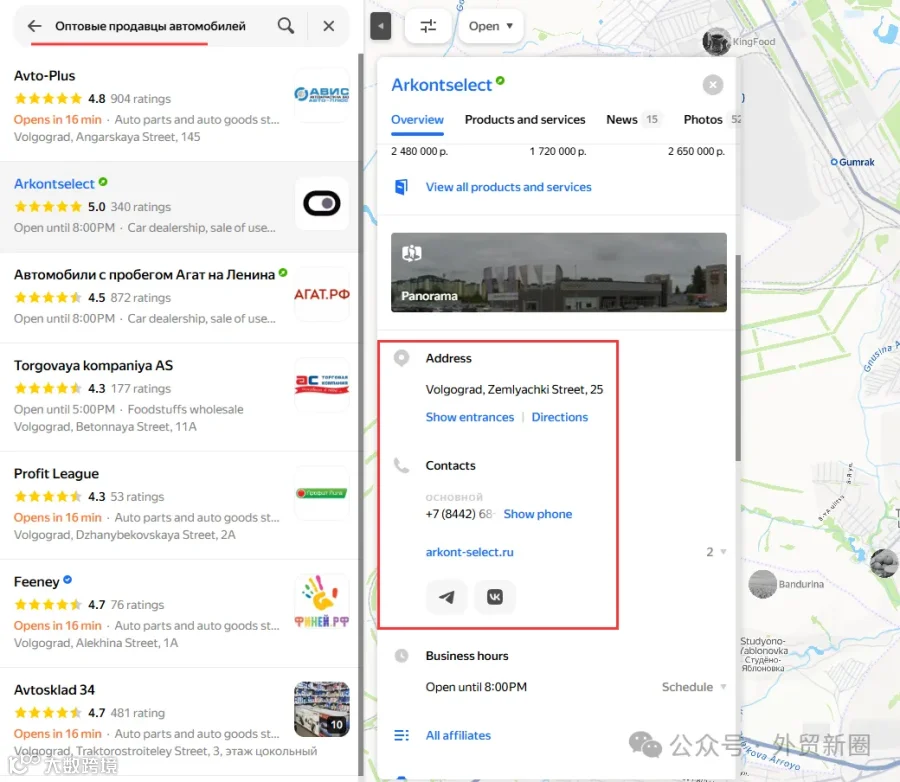The image size is (900, 782).
Task: Open the Panorama street view thumbnail
Action: tap(558, 272)
